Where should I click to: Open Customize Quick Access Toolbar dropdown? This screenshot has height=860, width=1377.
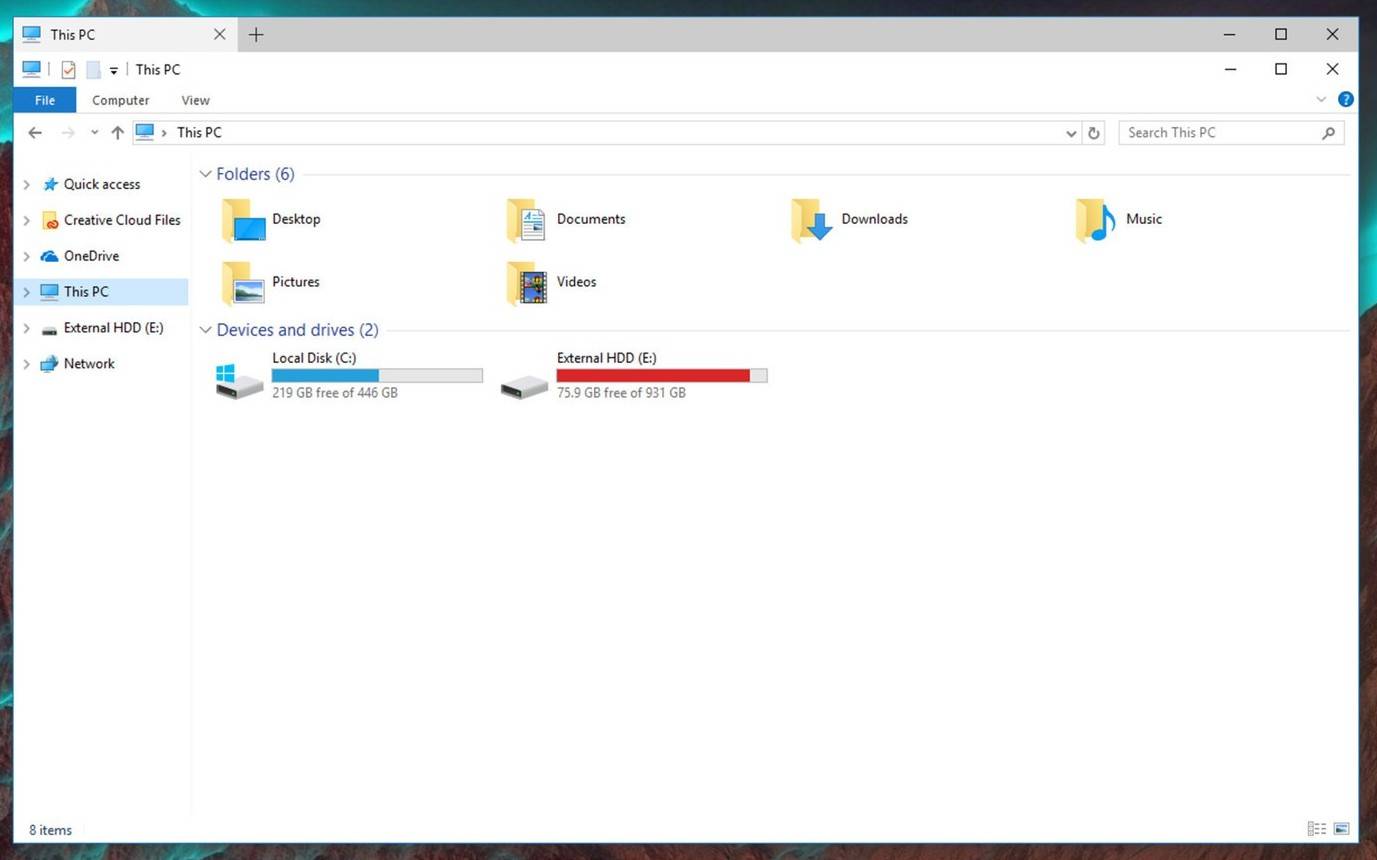point(113,71)
